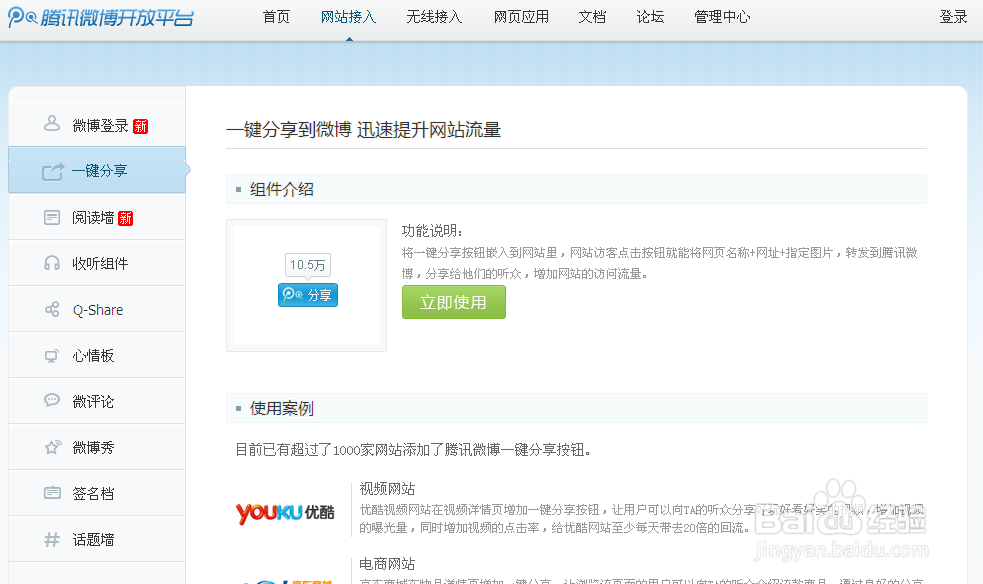The width and height of the screenshot is (983, 584).
Task: Click the 视频网站 case heading
Action: click(387, 489)
